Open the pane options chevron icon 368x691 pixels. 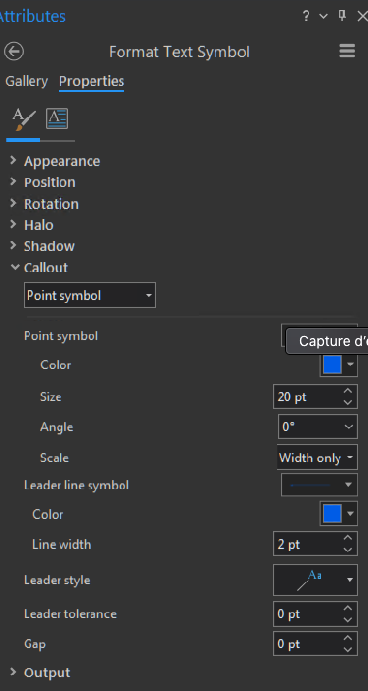(323, 16)
